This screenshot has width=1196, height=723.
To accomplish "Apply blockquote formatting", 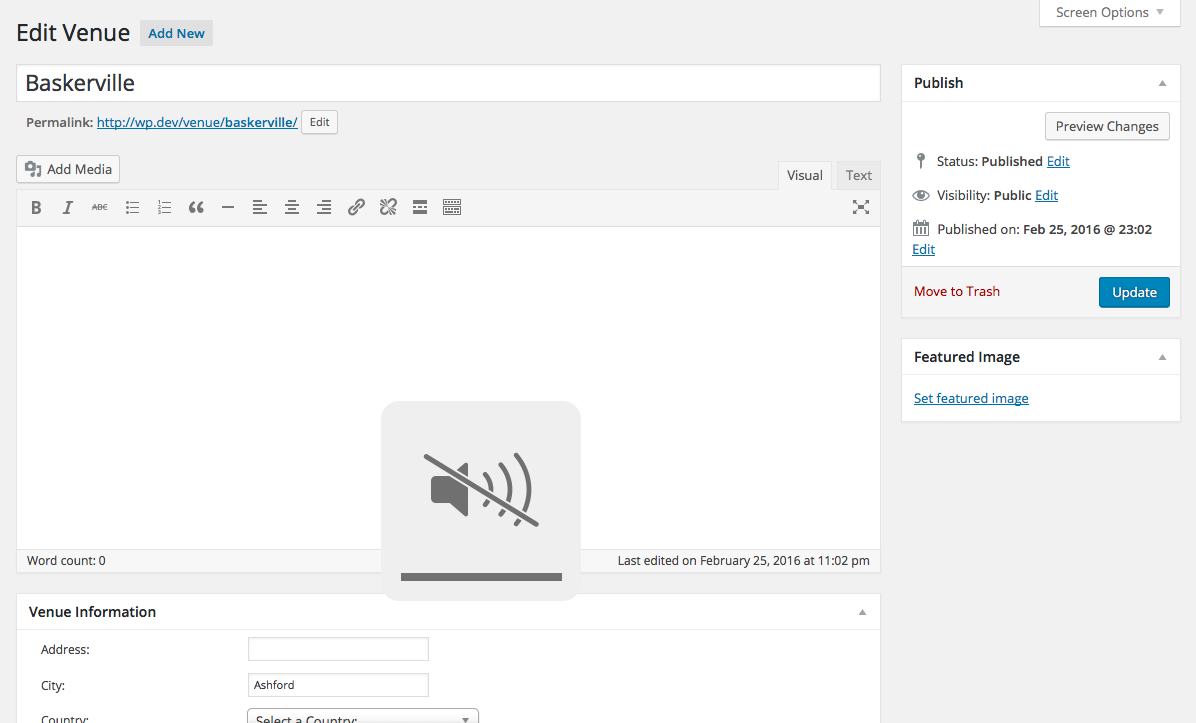I will 196,208.
